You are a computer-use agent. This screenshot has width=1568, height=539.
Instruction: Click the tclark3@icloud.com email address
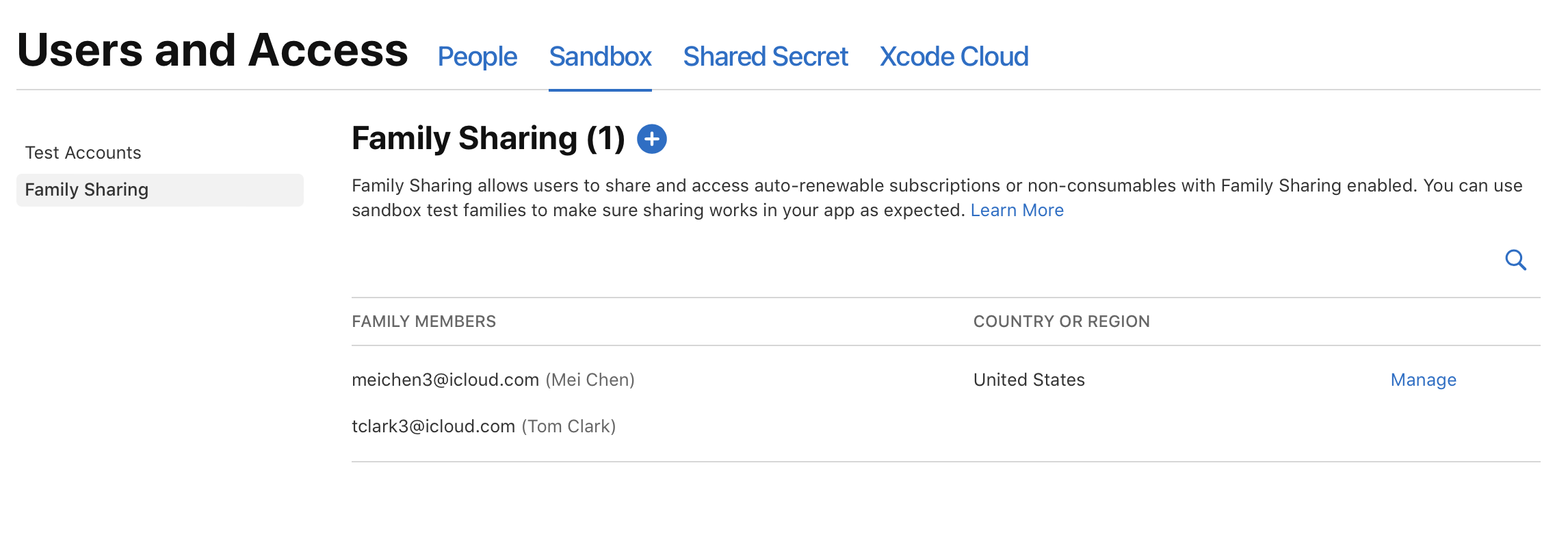coord(433,426)
